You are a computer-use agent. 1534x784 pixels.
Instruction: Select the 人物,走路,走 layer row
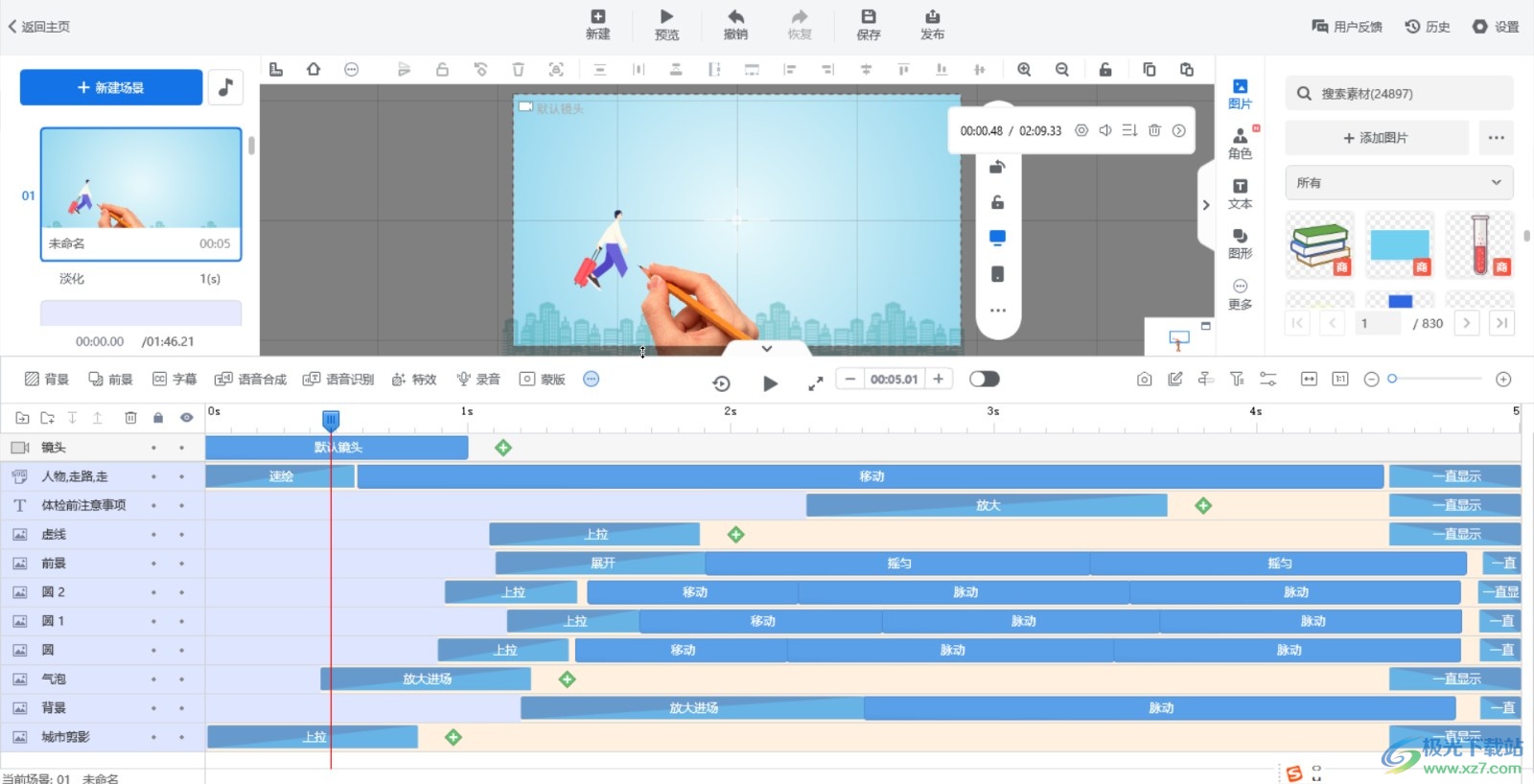coord(103,476)
